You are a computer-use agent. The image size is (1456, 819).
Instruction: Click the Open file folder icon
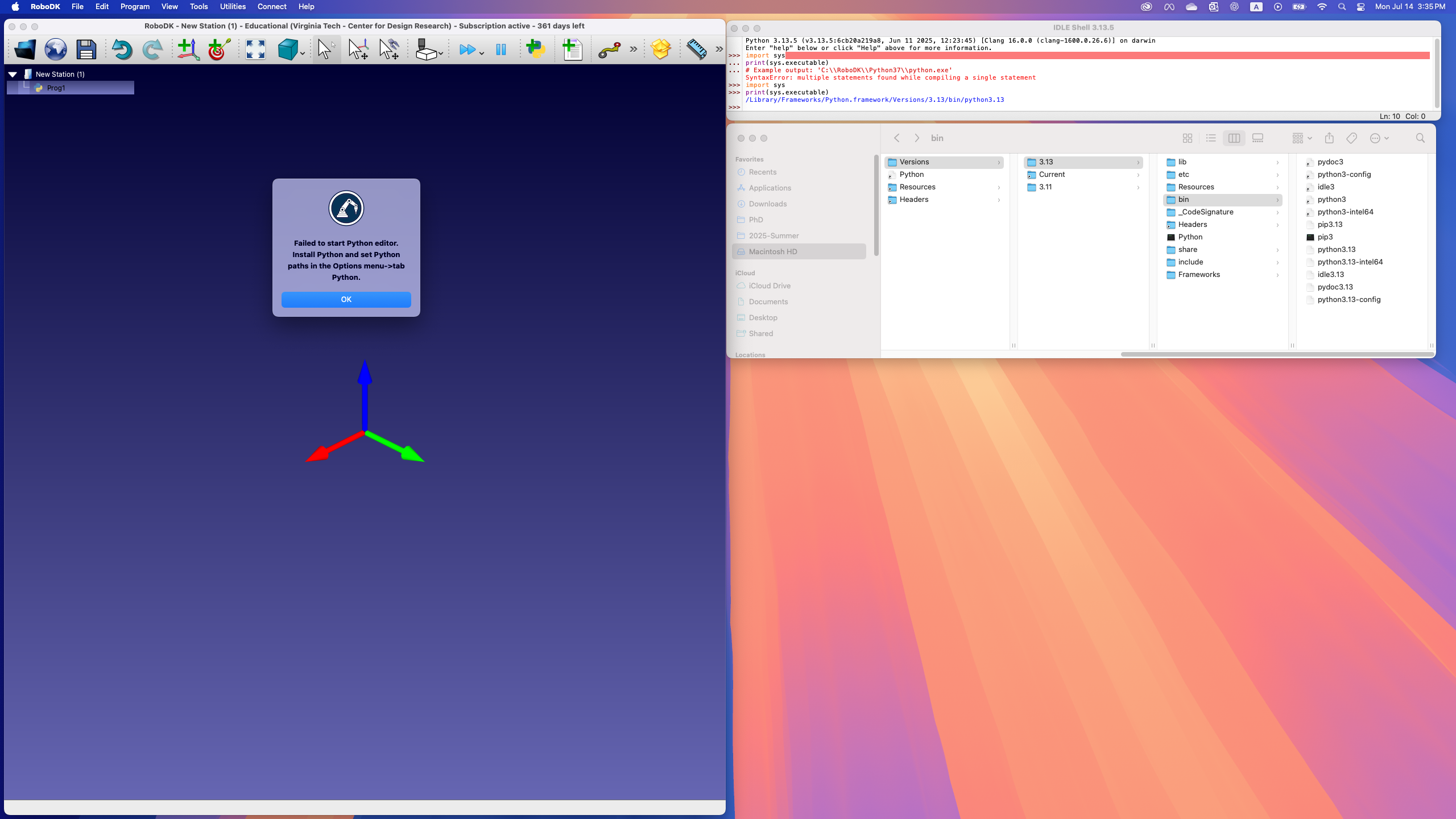pos(24,50)
